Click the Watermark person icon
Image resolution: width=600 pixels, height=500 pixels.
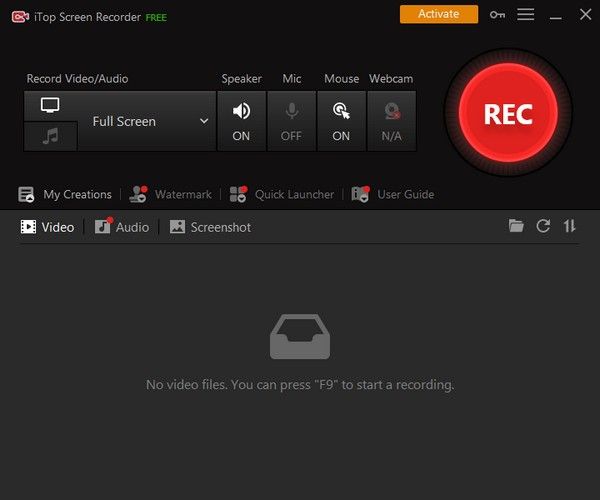(138, 194)
